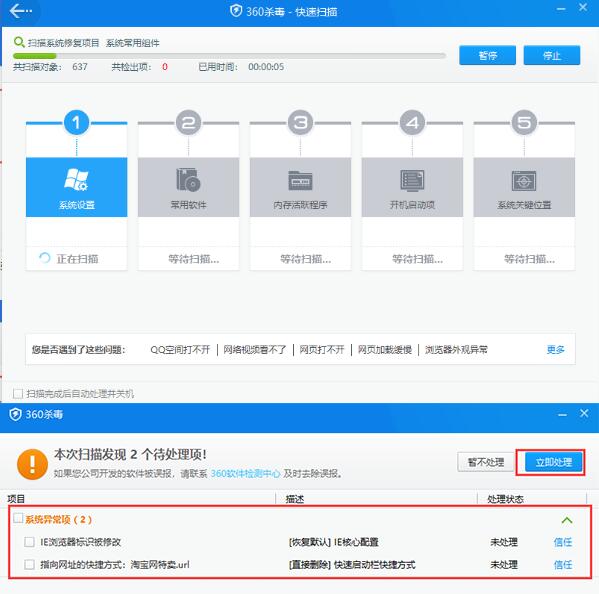Screen dimensions: 599x594
Task: Click 未处理 status of 淘宝网特卖 row
Action: tap(504, 565)
